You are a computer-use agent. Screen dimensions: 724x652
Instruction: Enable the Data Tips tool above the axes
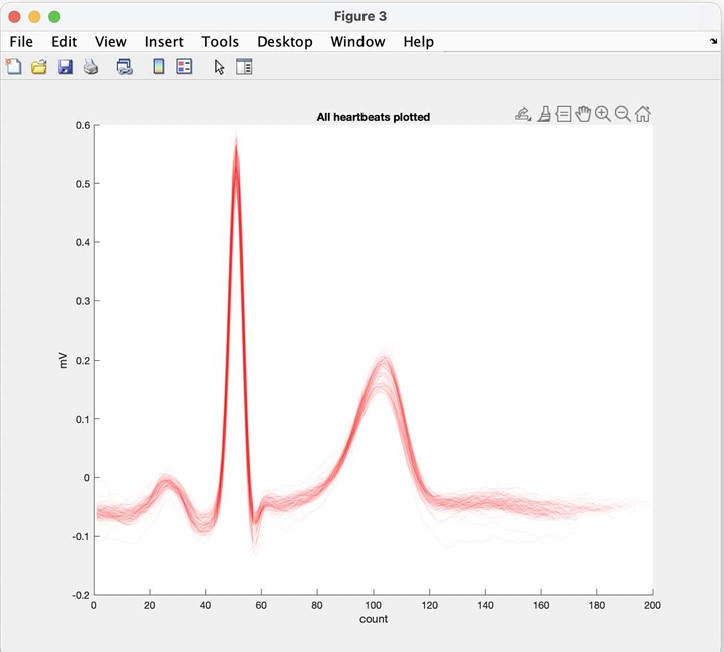click(563, 114)
